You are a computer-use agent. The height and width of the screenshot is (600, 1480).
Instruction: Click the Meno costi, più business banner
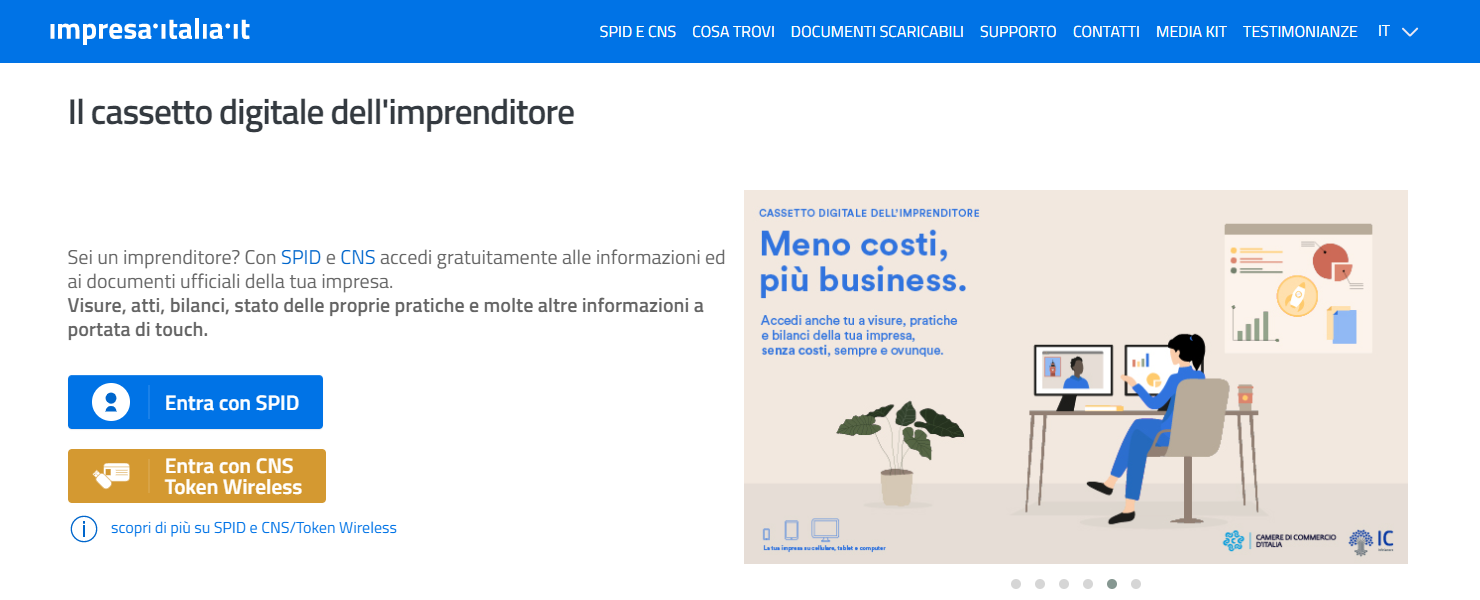click(1076, 377)
